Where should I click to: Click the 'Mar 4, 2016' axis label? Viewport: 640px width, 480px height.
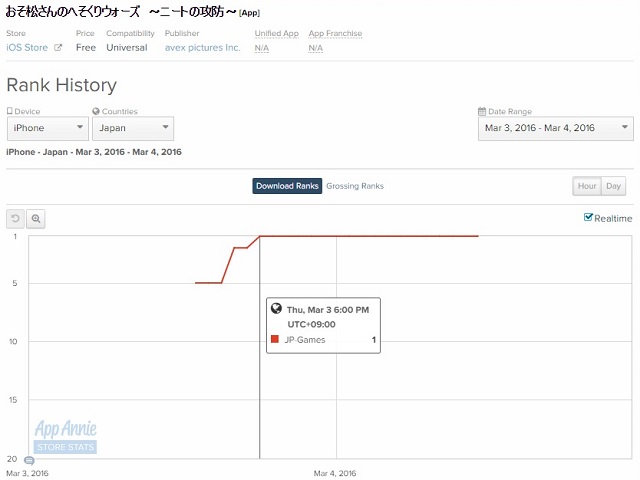point(335,473)
